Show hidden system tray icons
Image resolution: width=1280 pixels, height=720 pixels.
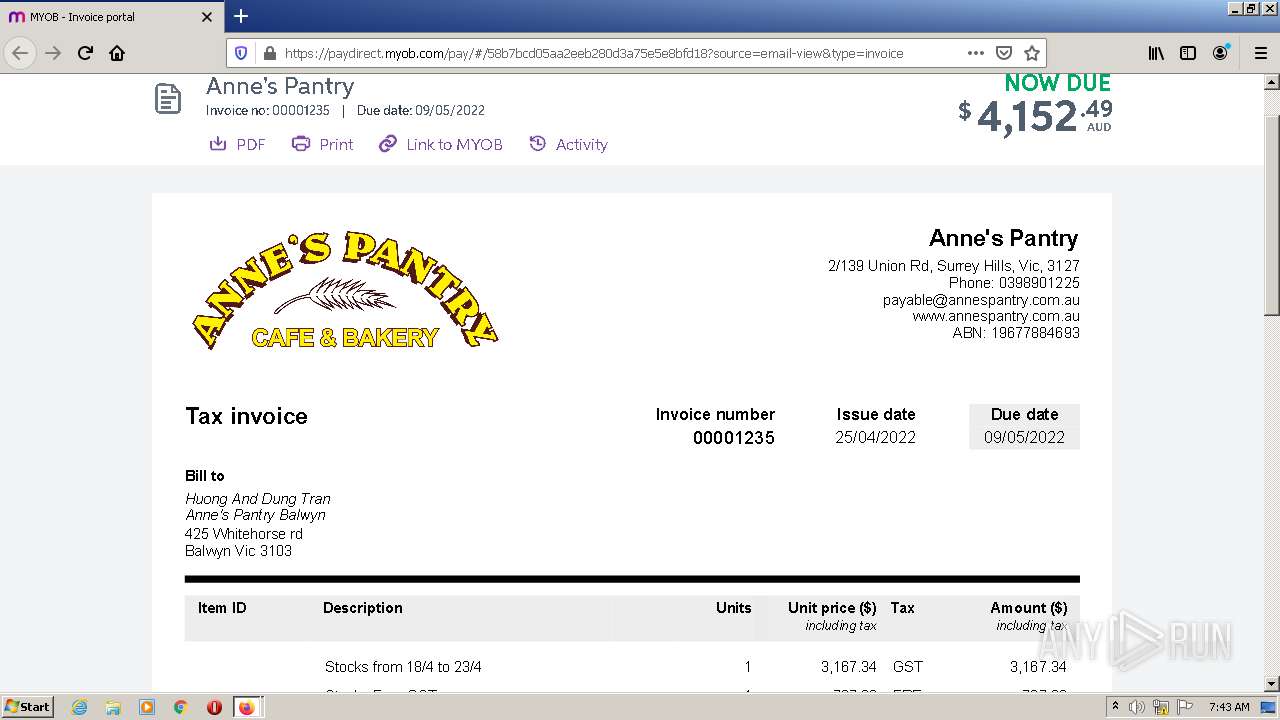coord(1116,707)
